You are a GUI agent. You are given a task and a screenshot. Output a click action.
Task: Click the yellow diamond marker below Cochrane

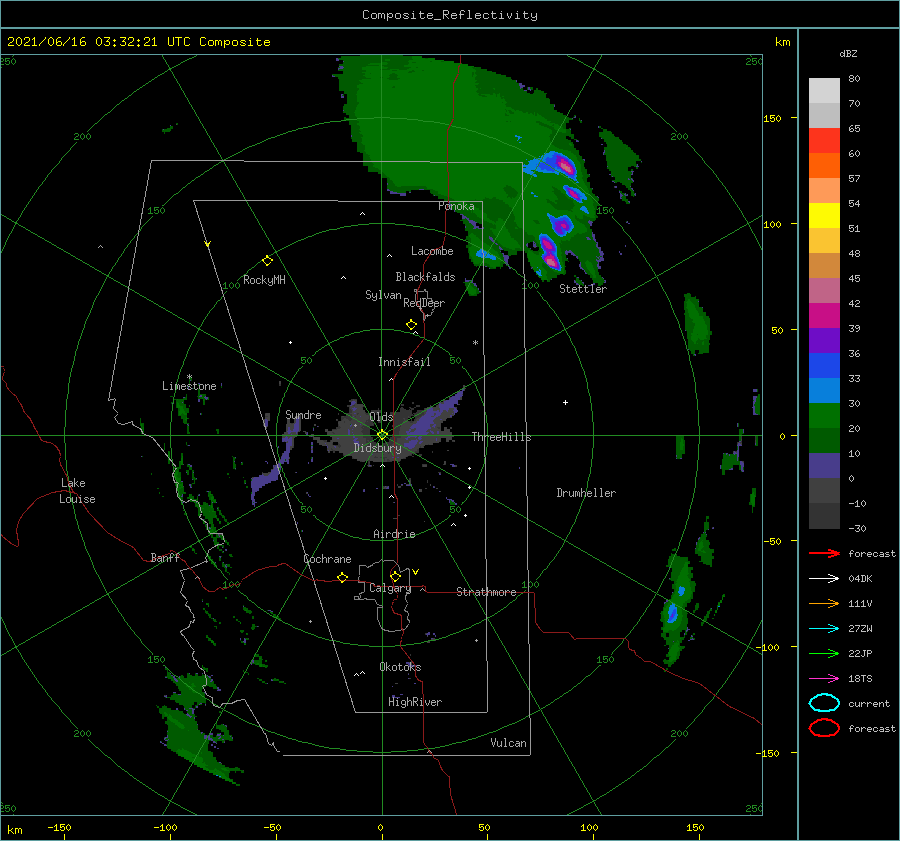343,578
